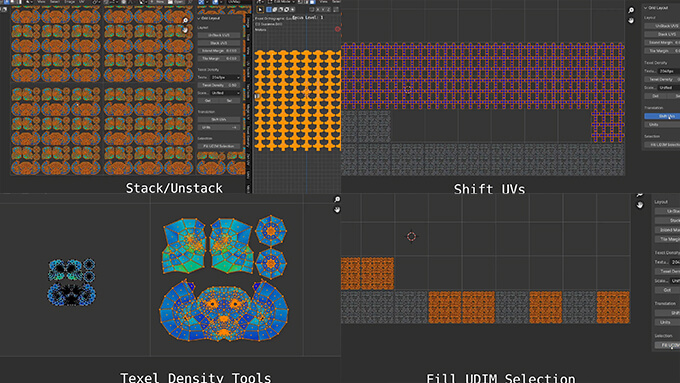Image resolution: width=680 pixels, height=383 pixels.
Task: Click orange mesh object in 3D viewport
Action: click(298, 100)
